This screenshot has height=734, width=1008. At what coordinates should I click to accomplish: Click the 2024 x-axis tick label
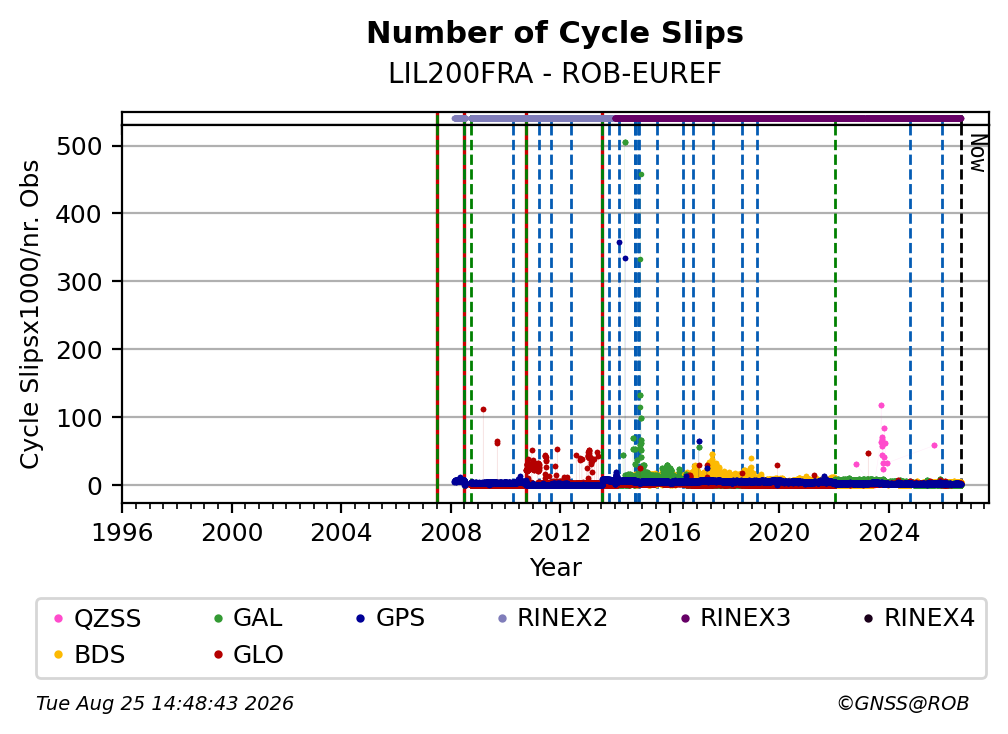888,533
